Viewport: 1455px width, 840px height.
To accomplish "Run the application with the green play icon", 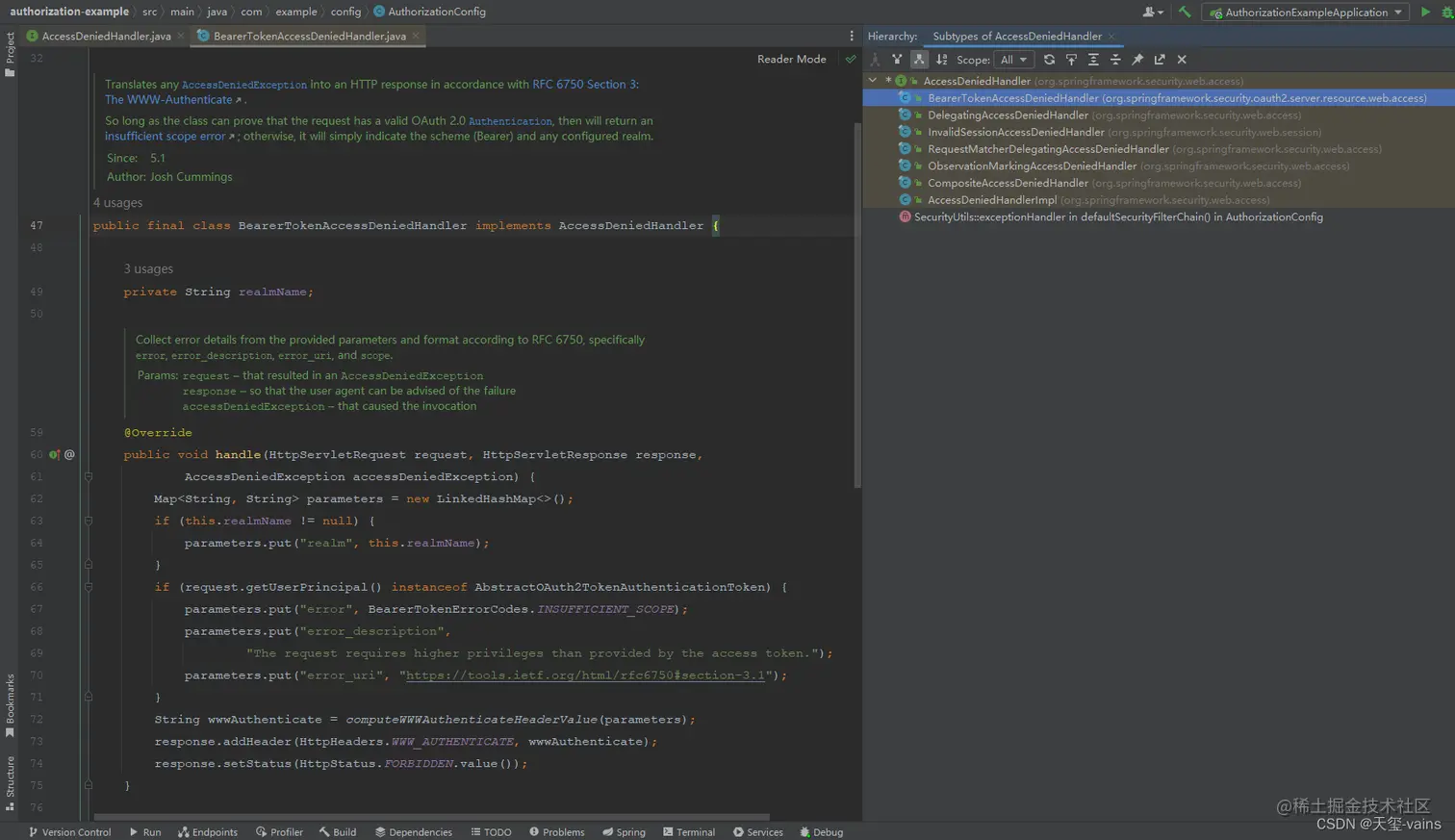I will click(x=1426, y=12).
